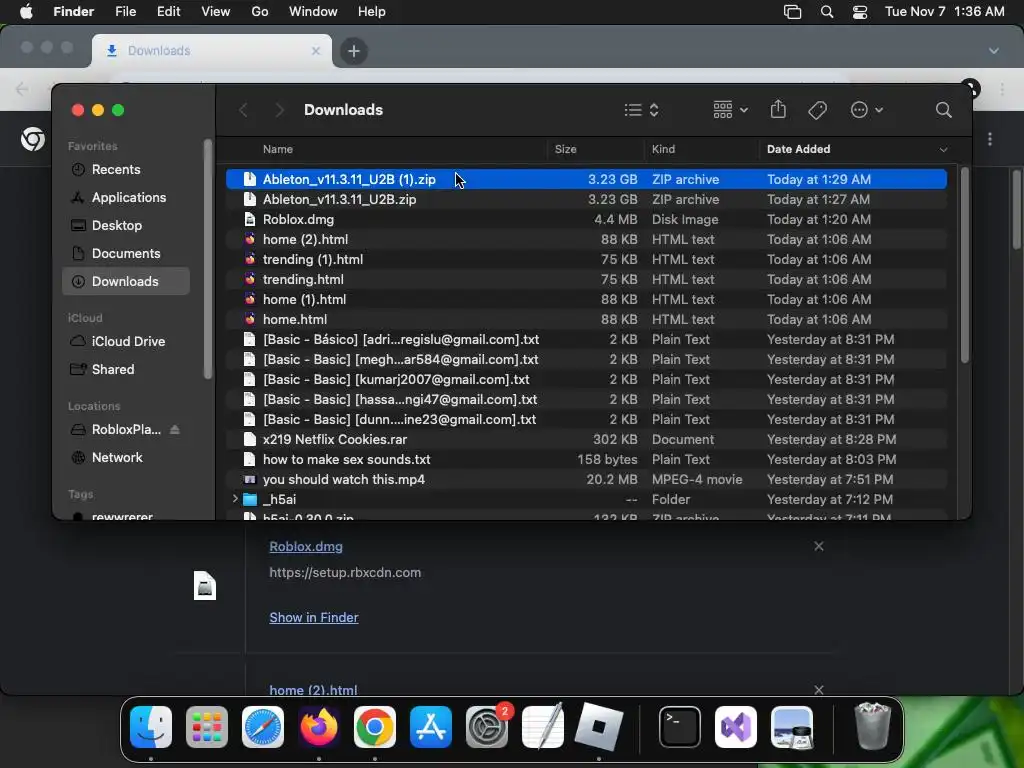The image size is (1024, 768).
Task: Open the Window menu in menu bar
Action: 313,12
